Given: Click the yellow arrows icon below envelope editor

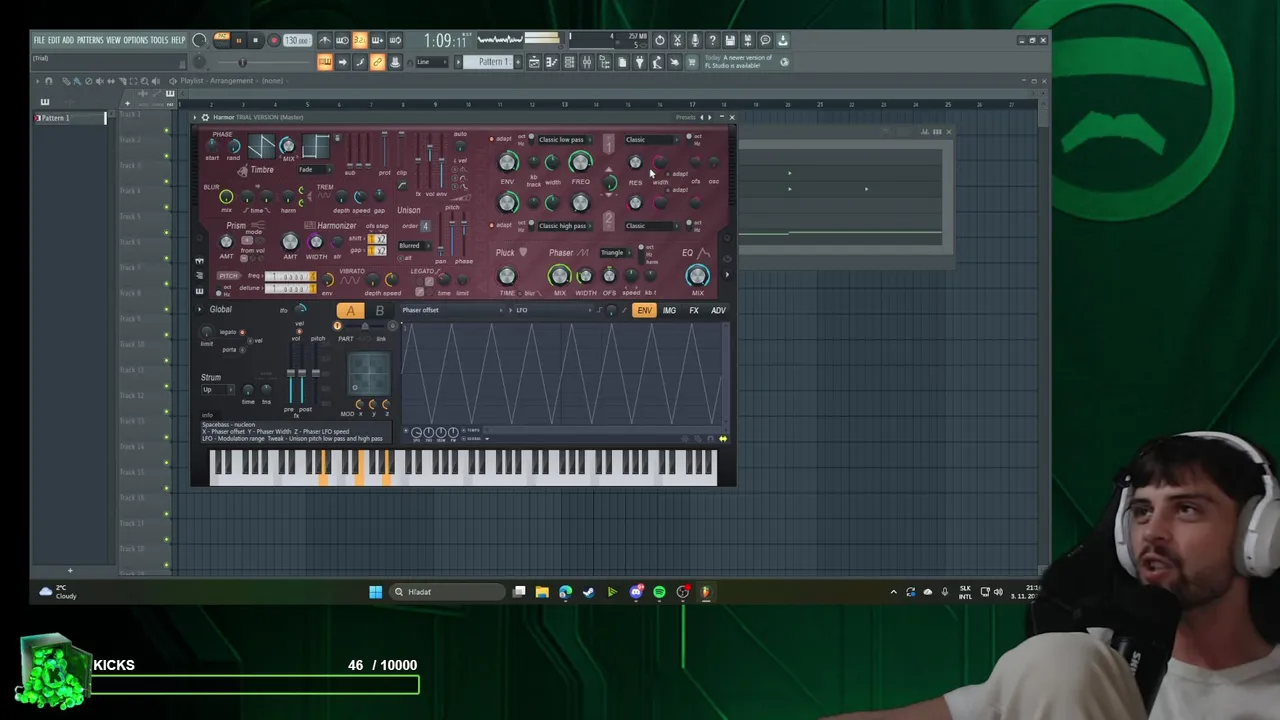Looking at the screenshot, I should pos(722,439).
